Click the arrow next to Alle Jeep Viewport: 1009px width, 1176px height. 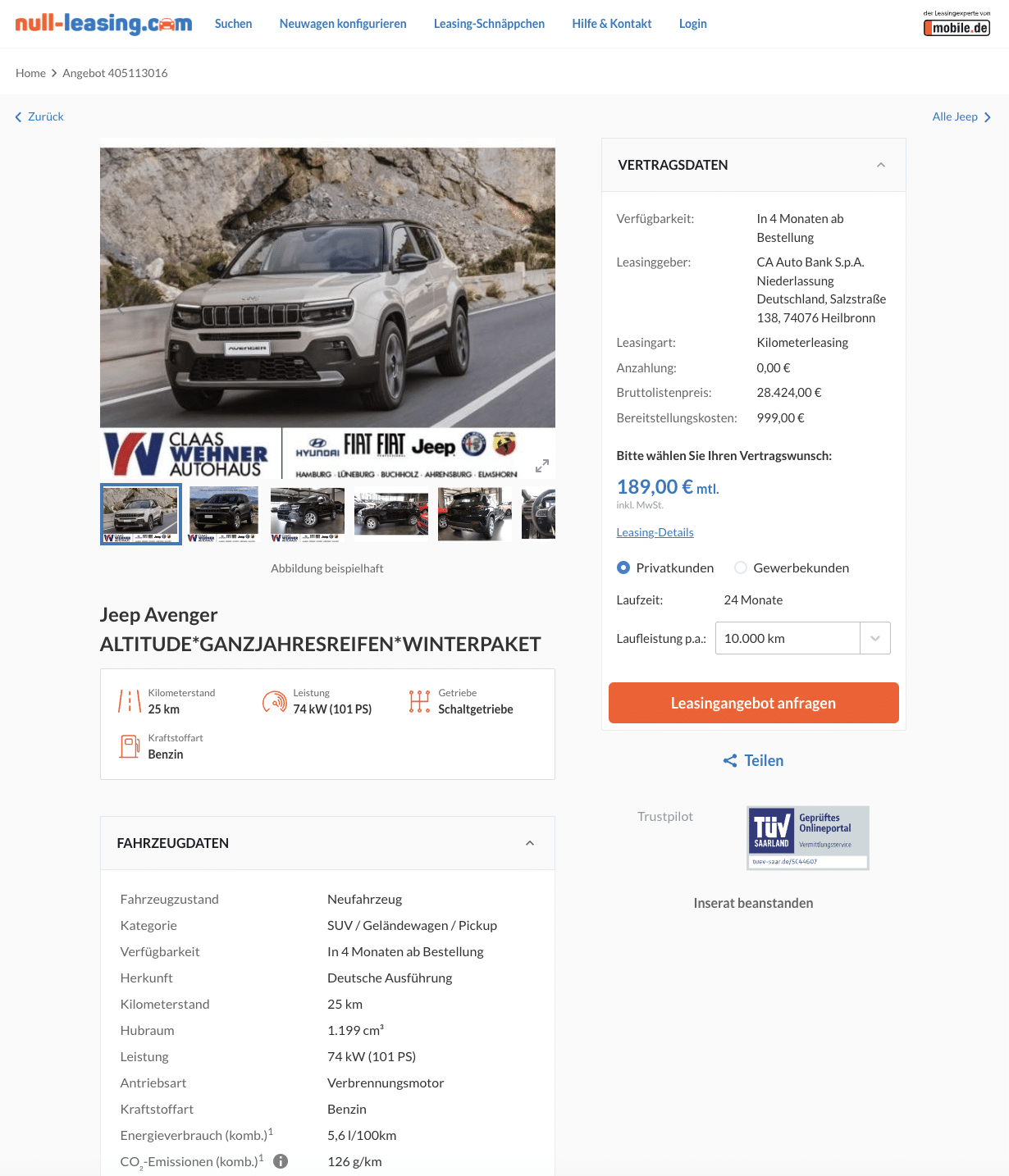point(988,117)
